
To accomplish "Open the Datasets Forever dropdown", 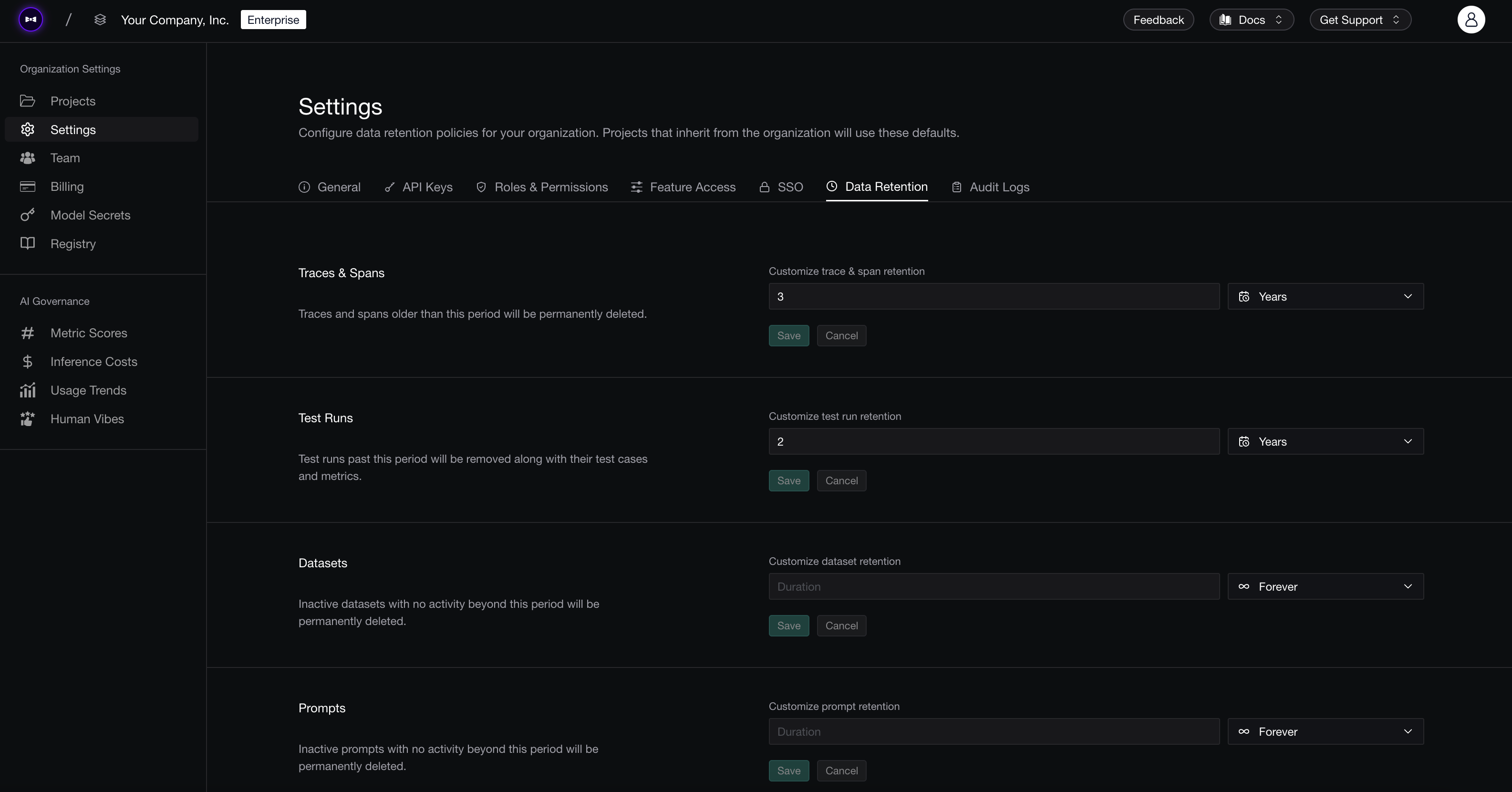I will pyautogui.click(x=1326, y=586).
